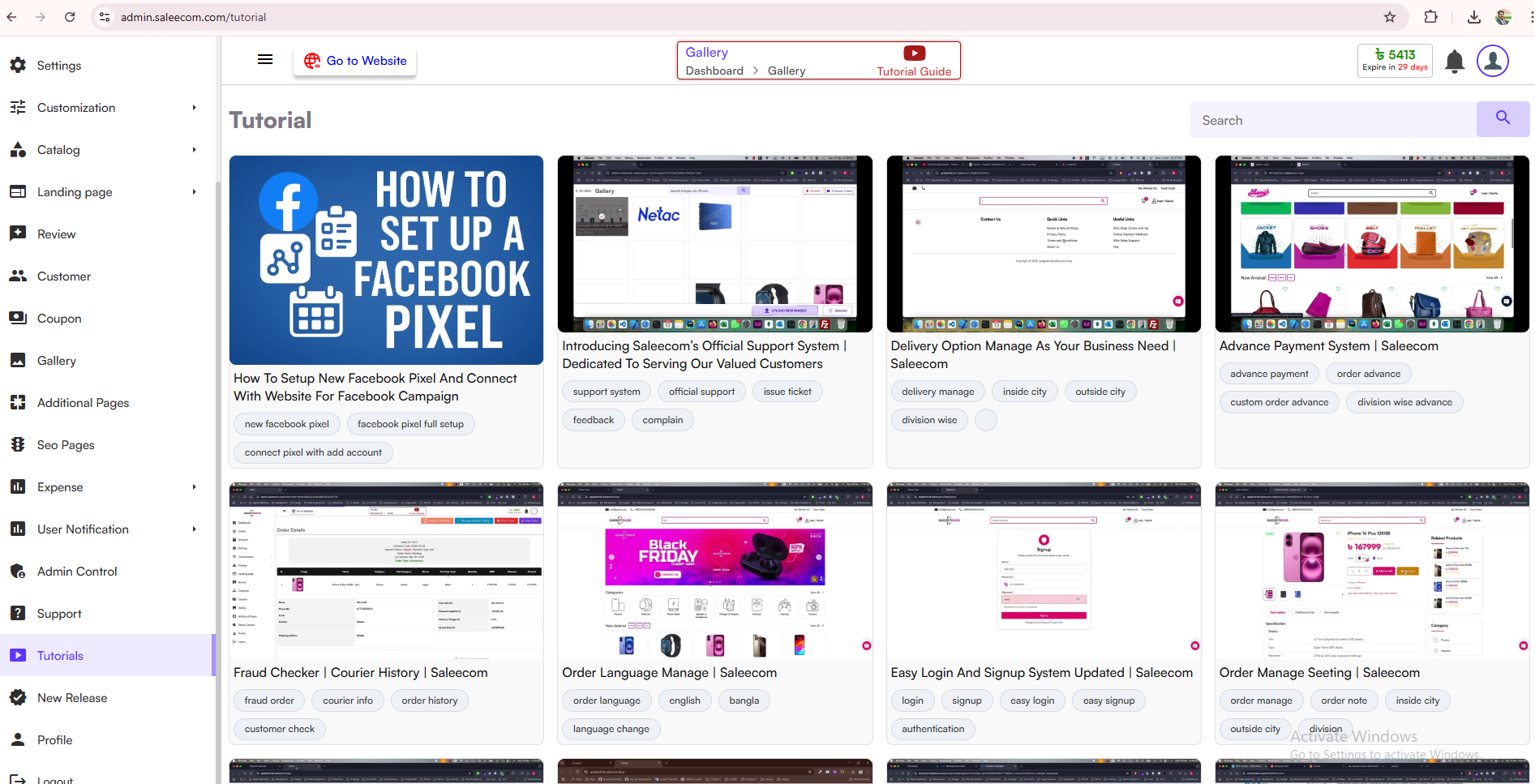Viewport: 1535px width, 784px height.
Task: Open browser downloads icon
Action: pyautogui.click(x=1474, y=17)
